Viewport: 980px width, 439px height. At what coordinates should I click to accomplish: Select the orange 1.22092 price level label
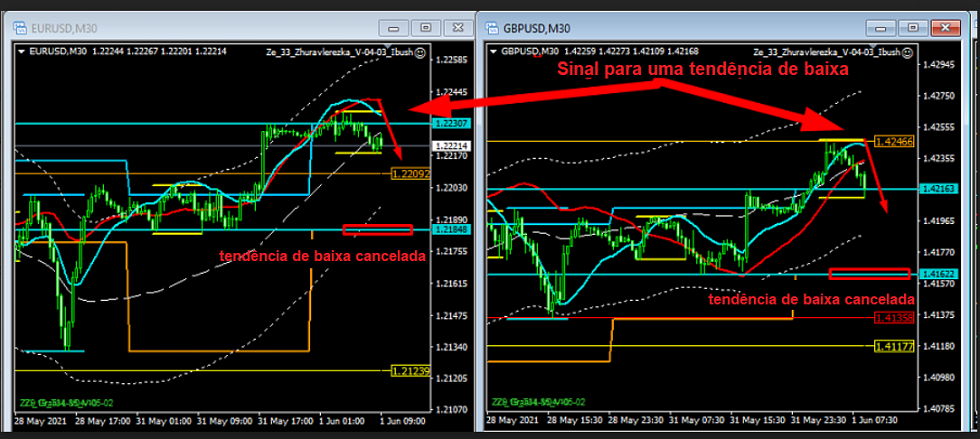(x=448, y=173)
